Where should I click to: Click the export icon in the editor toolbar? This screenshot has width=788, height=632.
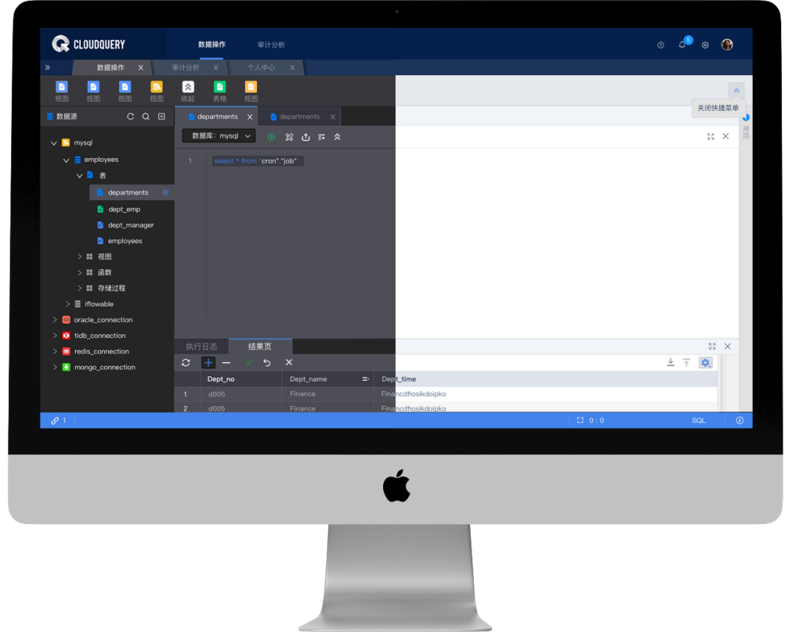(305, 137)
